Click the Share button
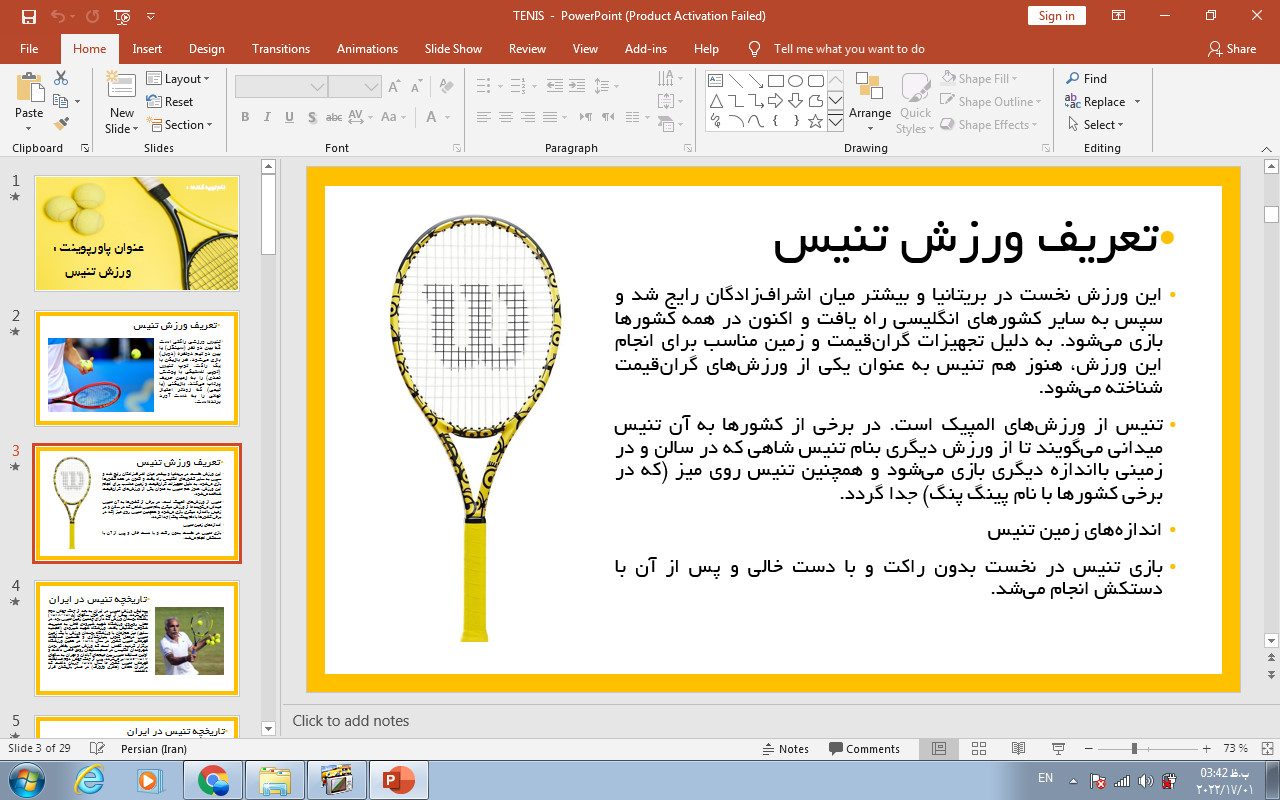 click(x=1231, y=49)
